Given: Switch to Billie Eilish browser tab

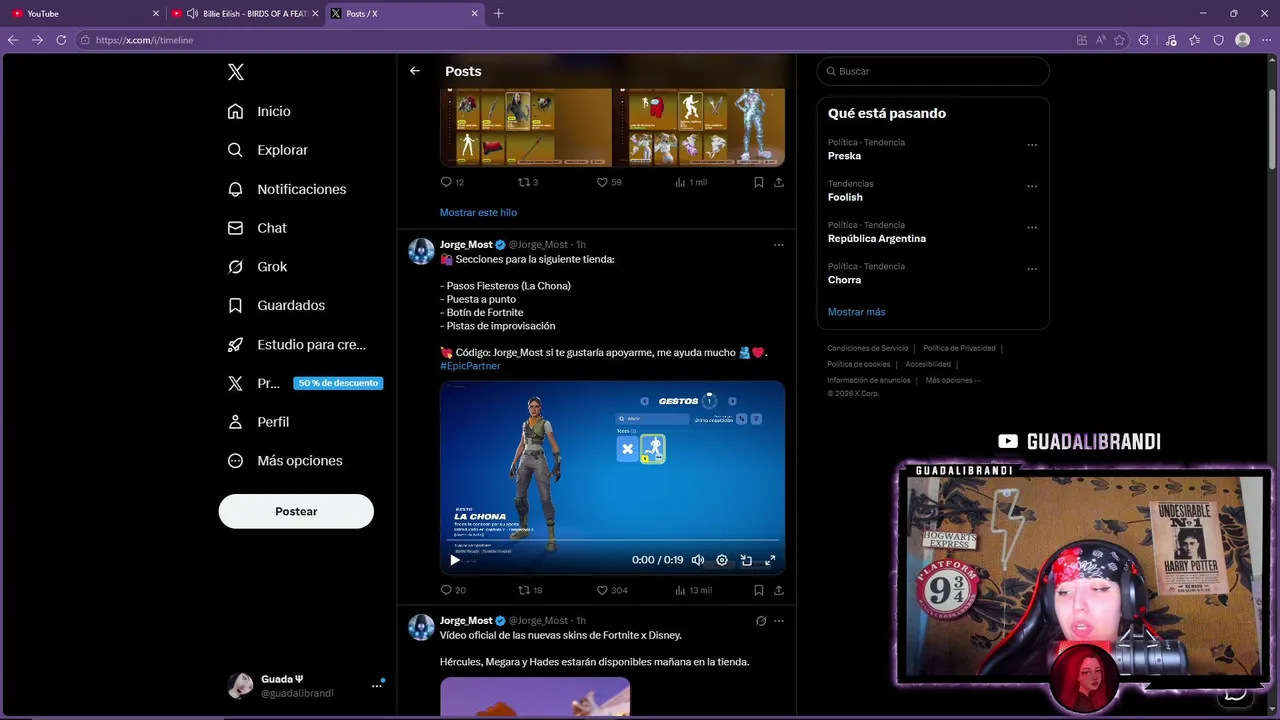Looking at the screenshot, I should pyautogui.click(x=244, y=13).
